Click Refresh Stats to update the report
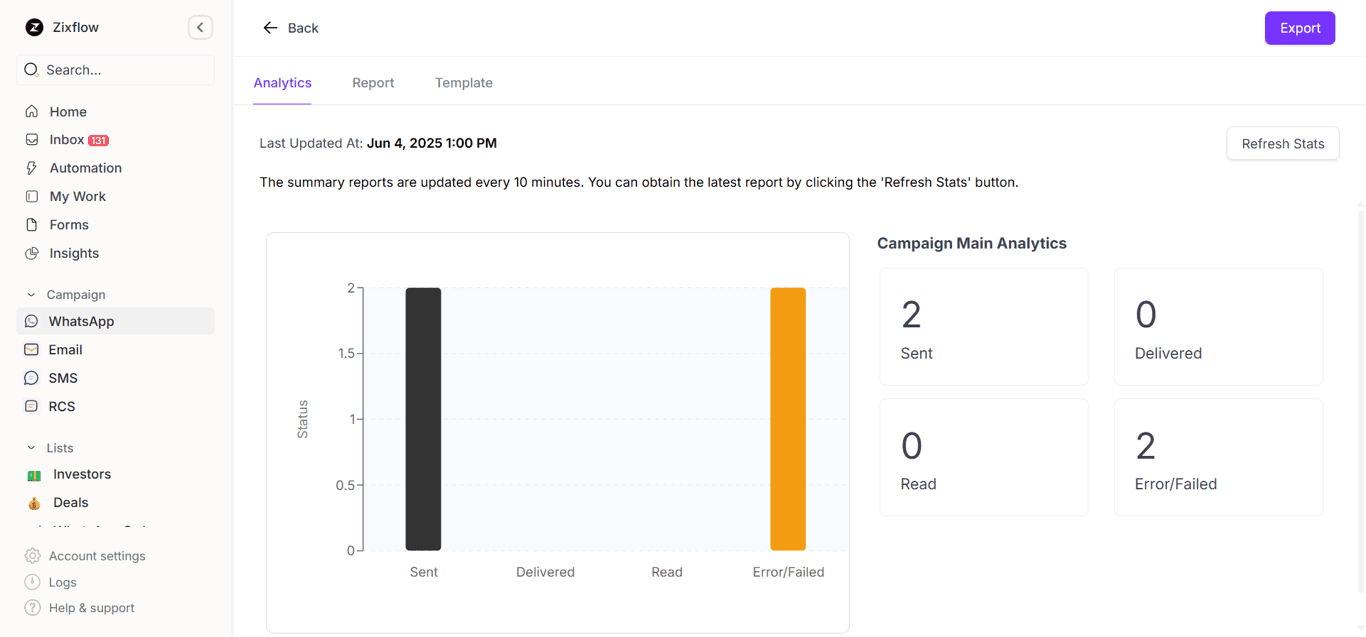Image resolution: width=1366 pixels, height=637 pixels. (1283, 143)
